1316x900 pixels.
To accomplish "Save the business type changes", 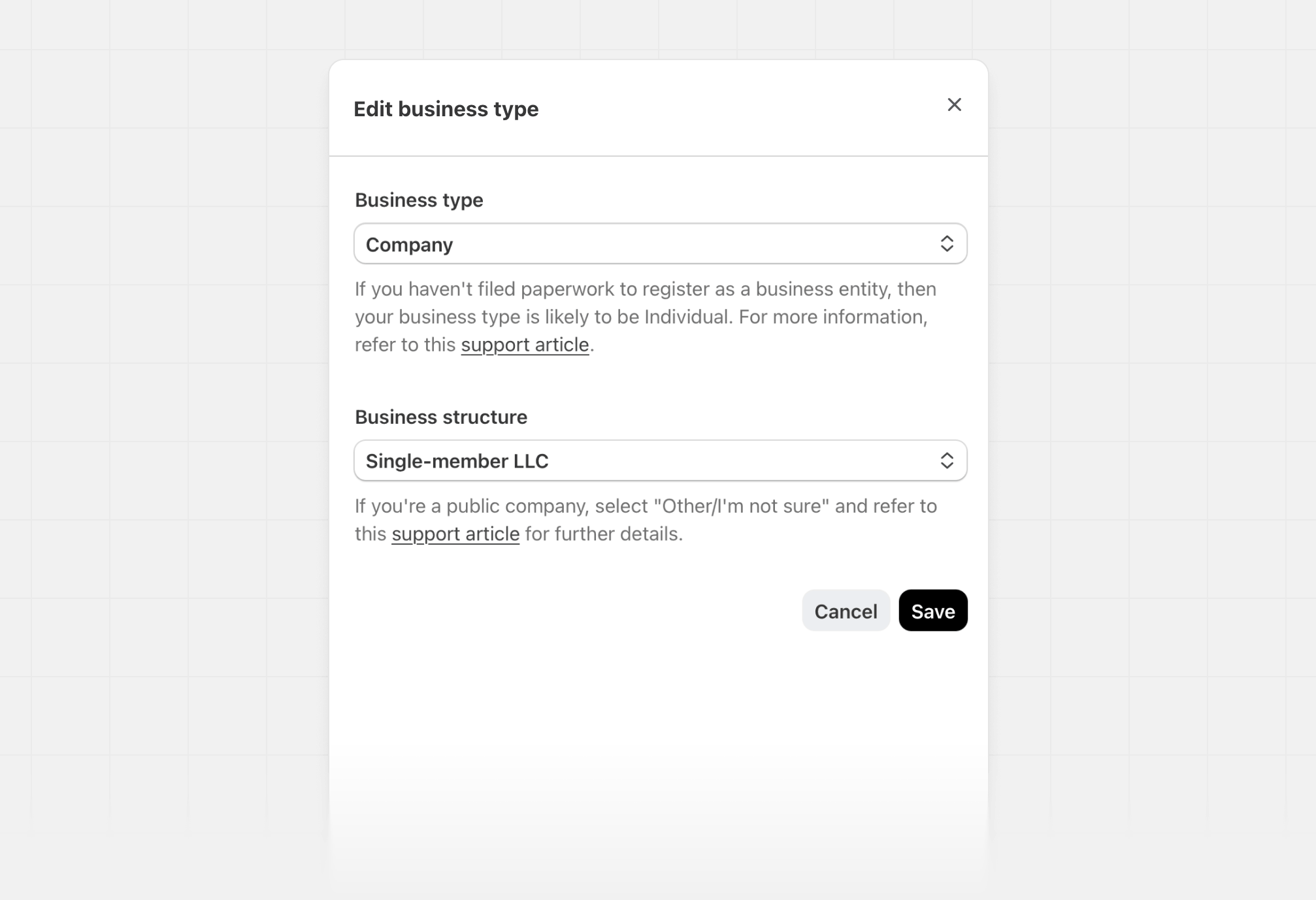I will click(933, 611).
